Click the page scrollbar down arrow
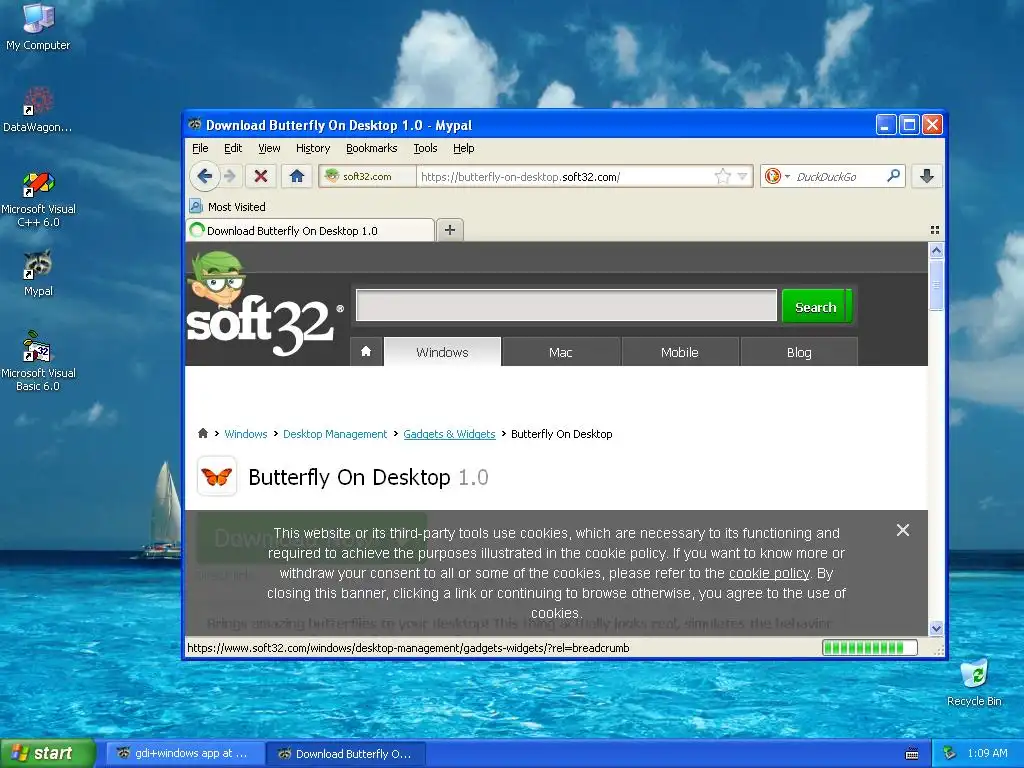1024x768 pixels. pyautogui.click(x=936, y=628)
